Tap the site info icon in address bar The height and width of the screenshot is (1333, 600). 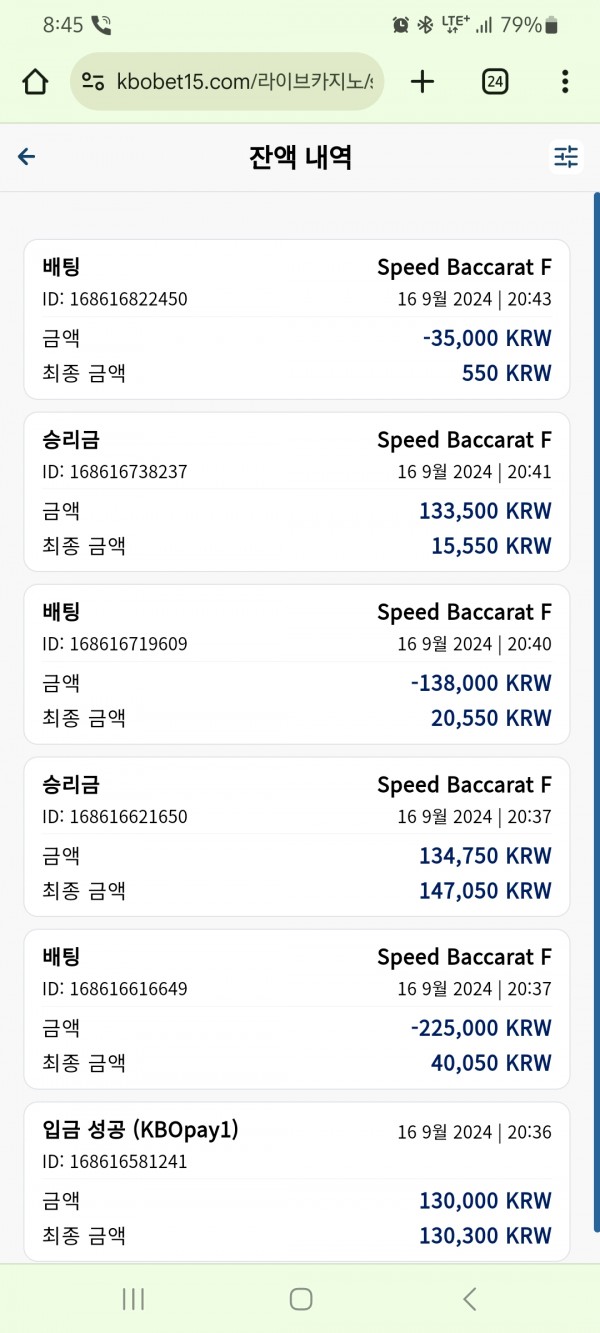point(93,82)
